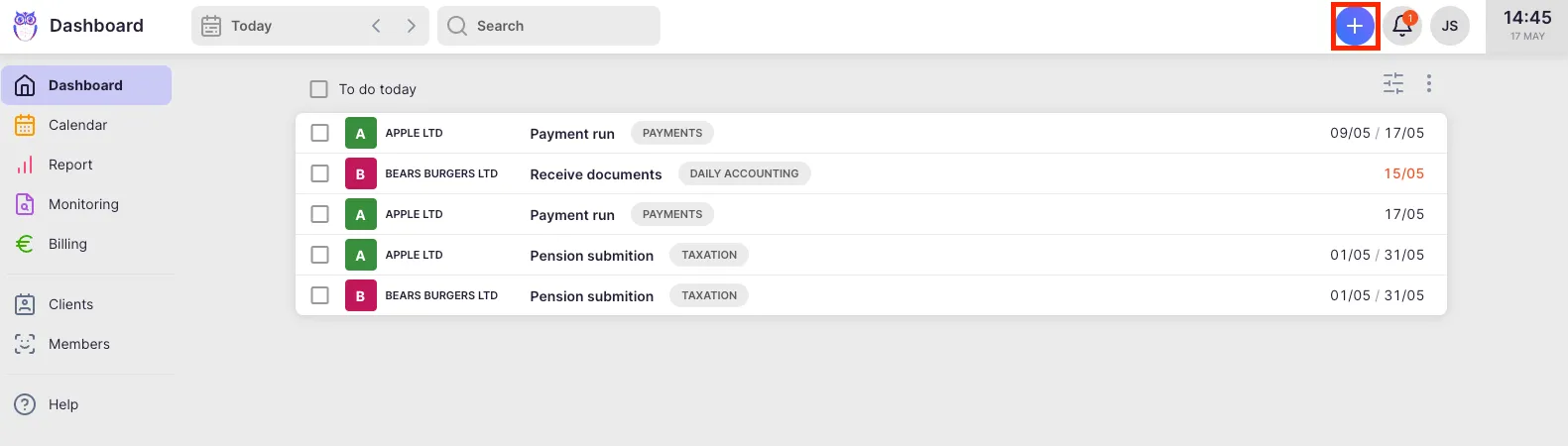The image size is (1568, 446).
Task: Click the Billing euro icon
Action: pyautogui.click(x=25, y=244)
